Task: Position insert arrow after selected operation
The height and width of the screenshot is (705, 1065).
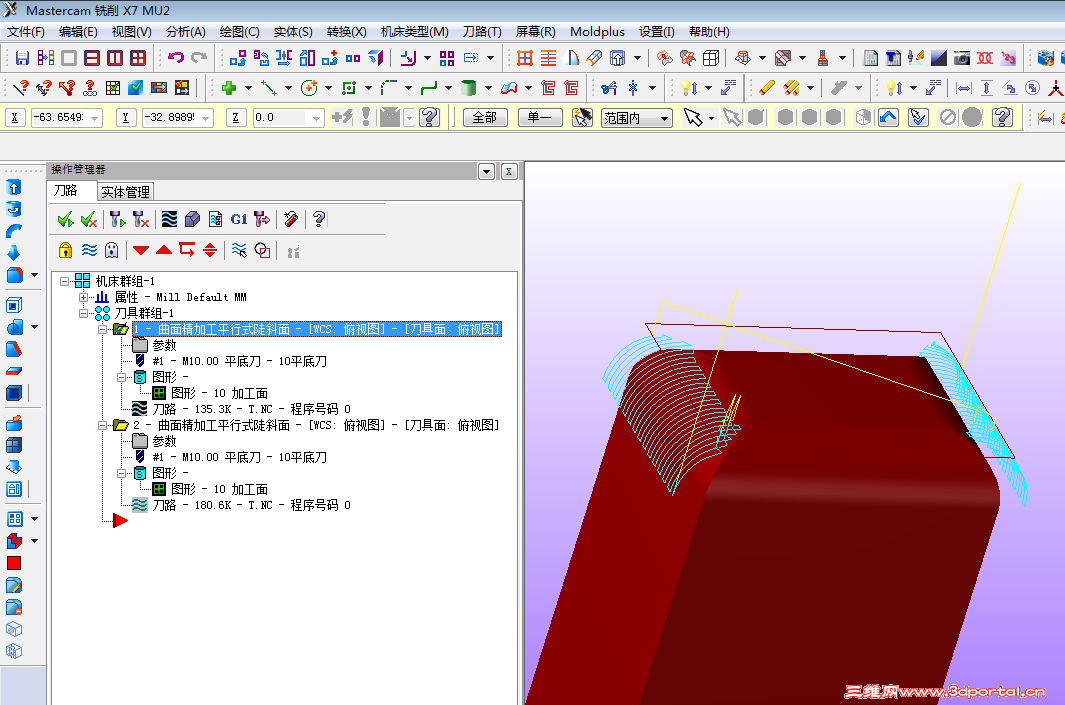Action: [187, 251]
